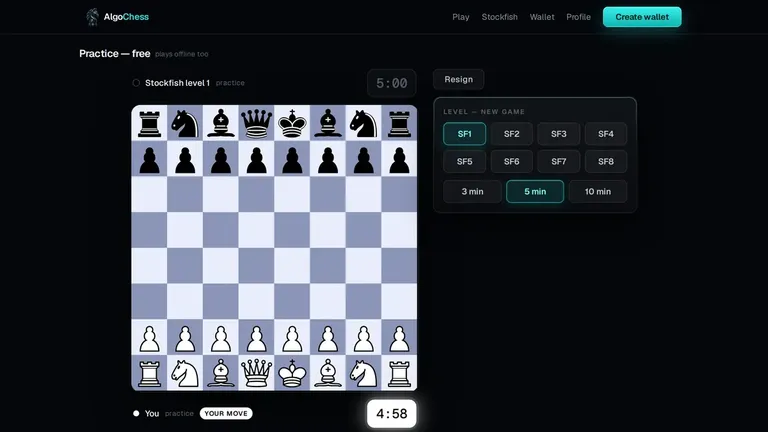Set time control to 5 min
The height and width of the screenshot is (432, 768).
535,192
